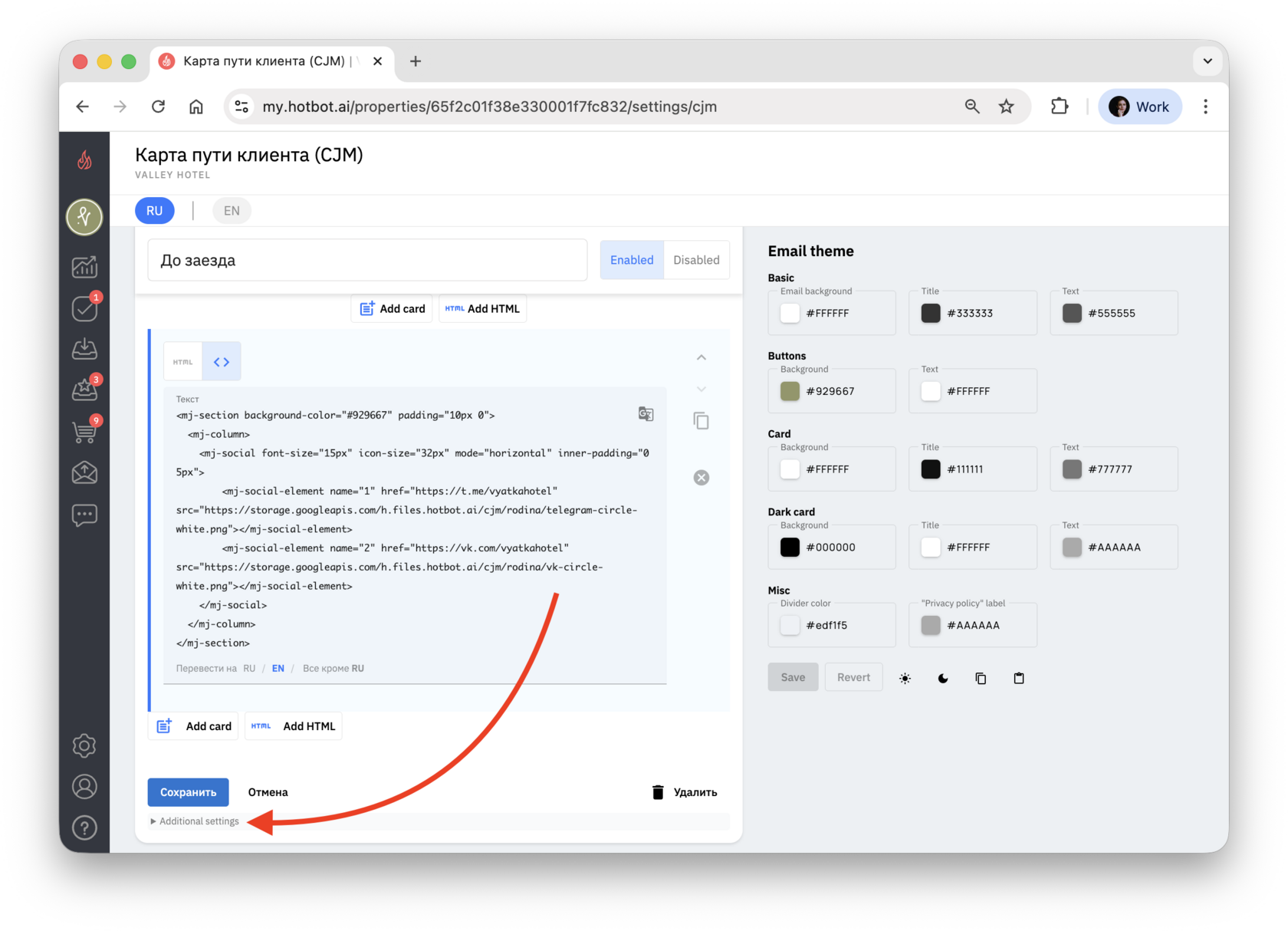Viewport: 1288px width, 931px height.
Task: Pick the Privacy policy label swatch #AAAAAA
Action: 931,625
